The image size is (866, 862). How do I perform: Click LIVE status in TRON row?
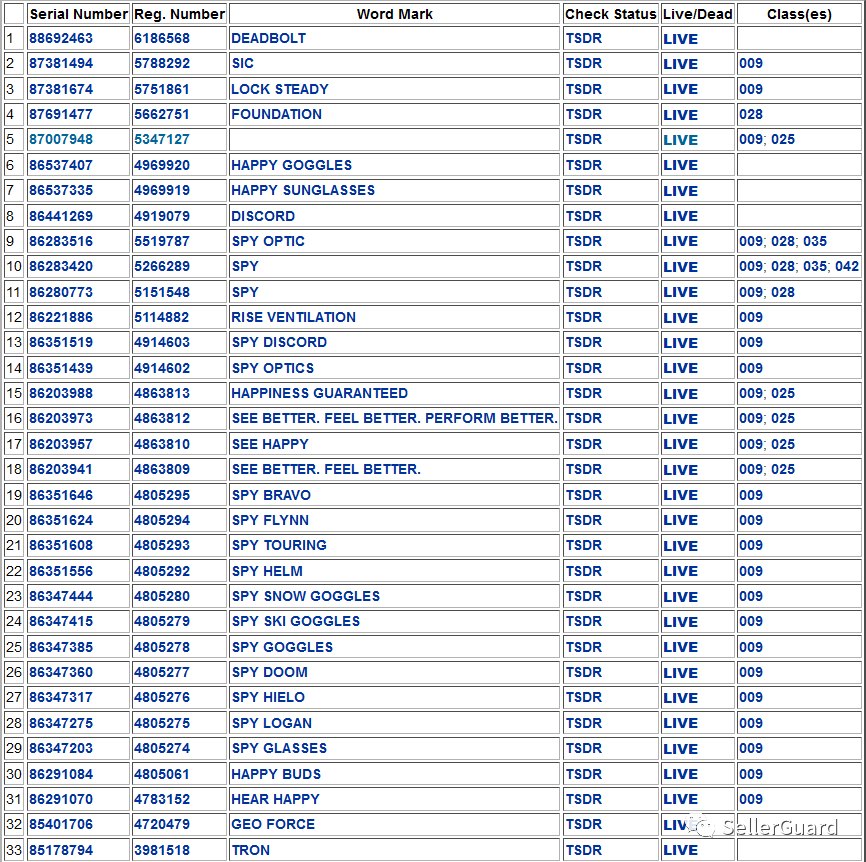click(x=680, y=850)
